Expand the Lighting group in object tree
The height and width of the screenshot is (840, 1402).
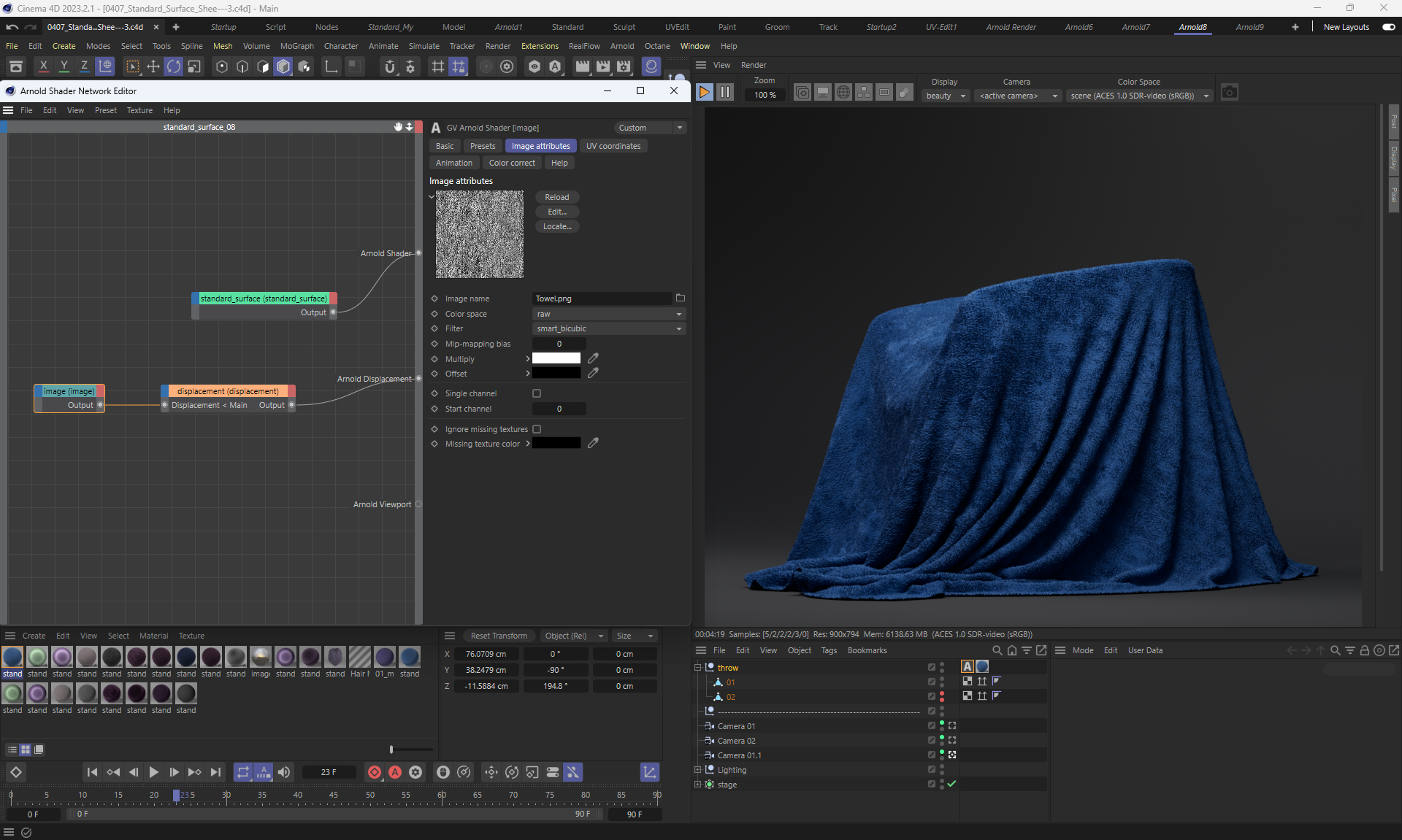tap(697, 770)
